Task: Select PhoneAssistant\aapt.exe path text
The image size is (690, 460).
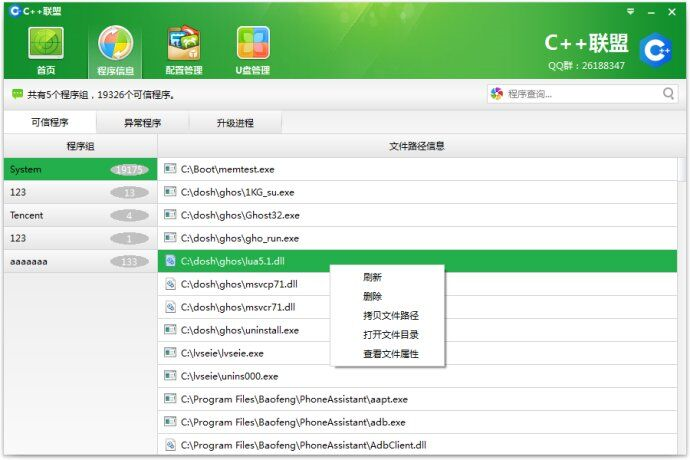Action: coord(294,399)
